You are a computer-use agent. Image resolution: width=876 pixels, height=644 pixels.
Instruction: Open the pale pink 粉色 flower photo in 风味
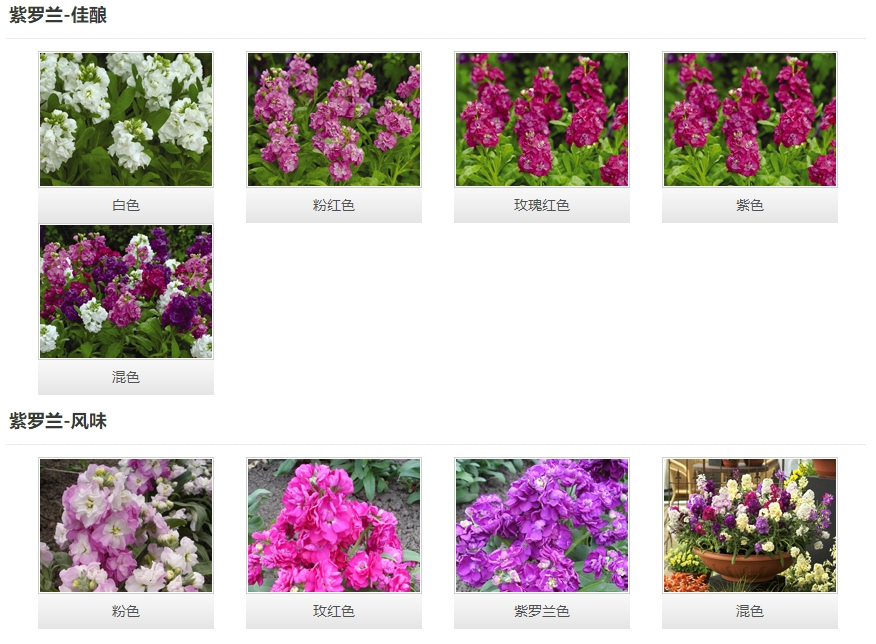126,526
